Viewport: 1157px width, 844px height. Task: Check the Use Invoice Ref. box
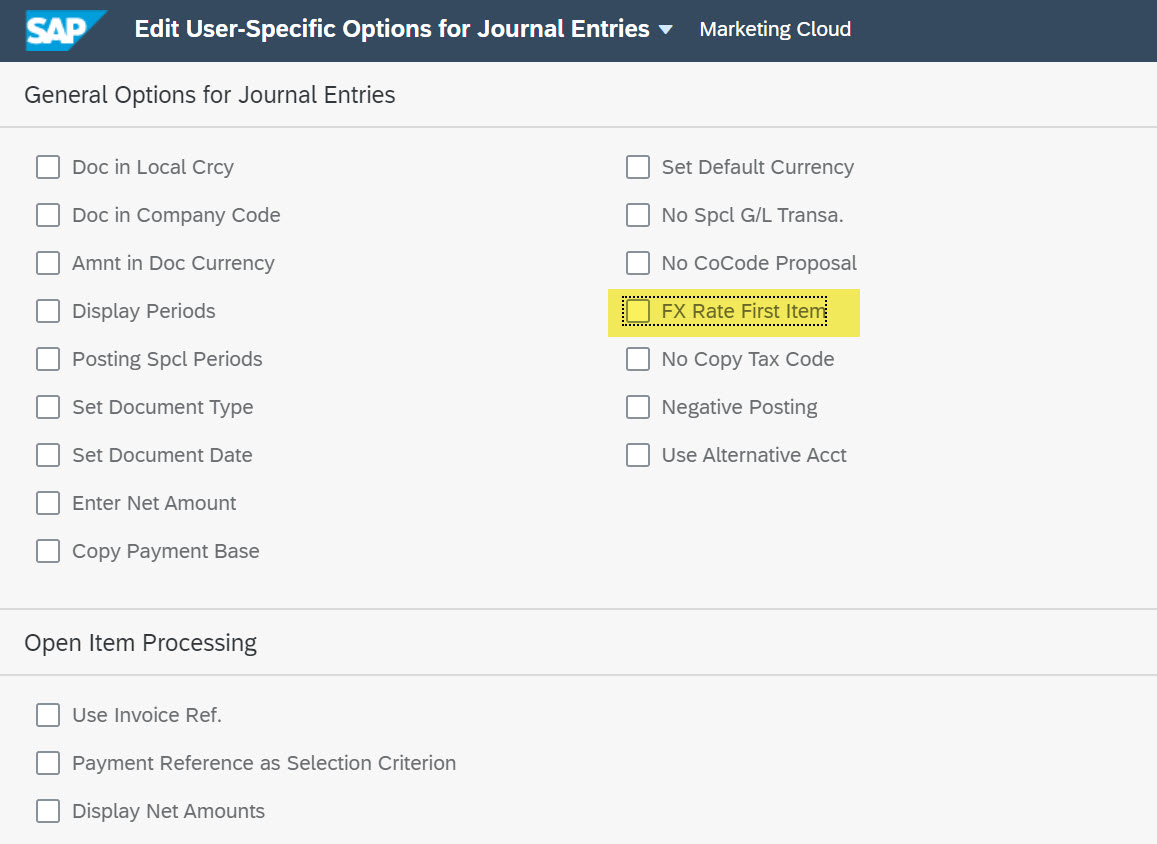click(48, 714)
